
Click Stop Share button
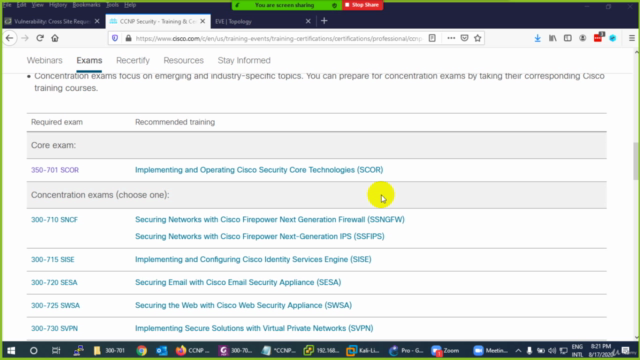point(362,5)
